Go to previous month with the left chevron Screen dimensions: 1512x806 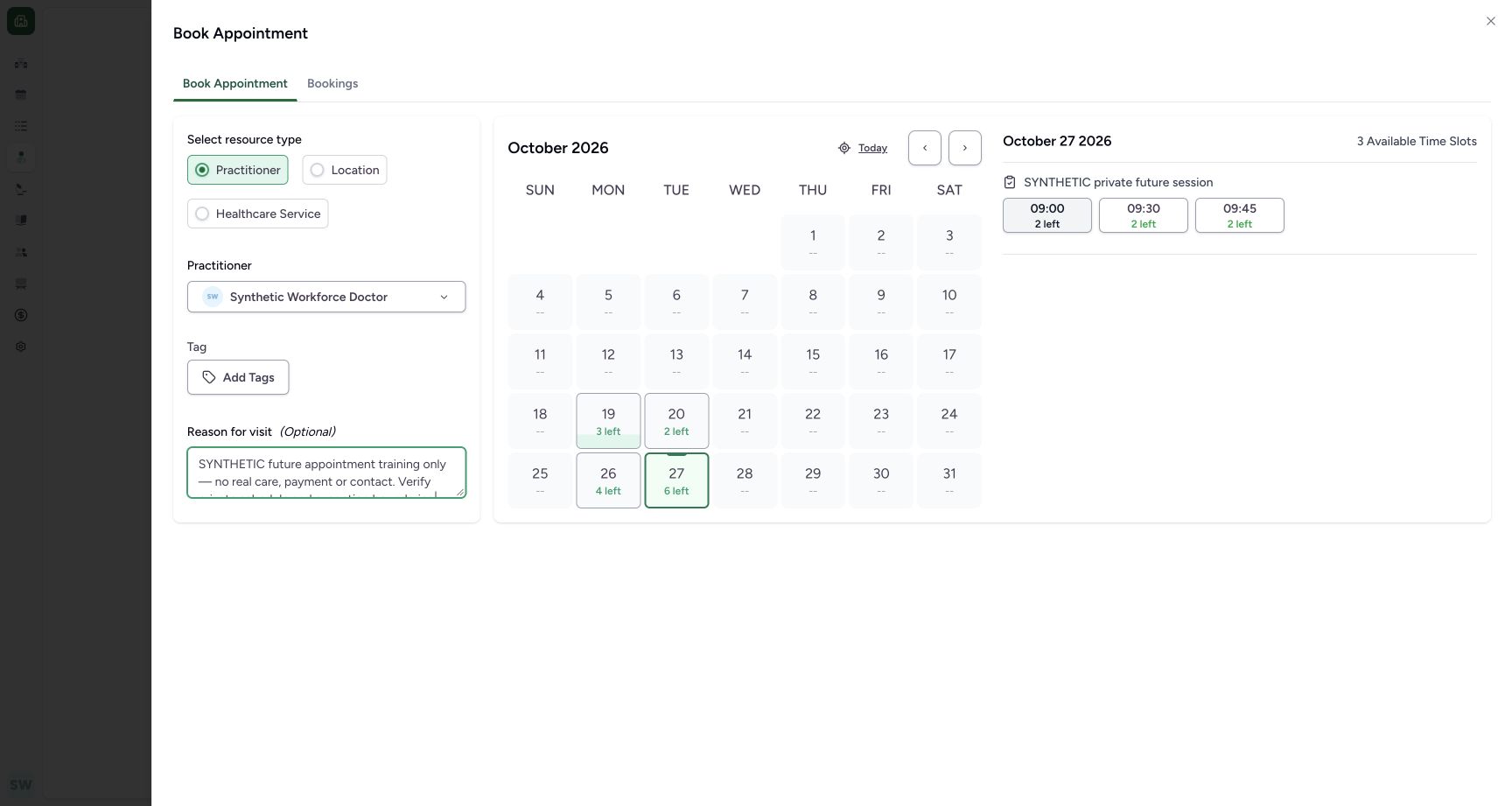[925, 148]
